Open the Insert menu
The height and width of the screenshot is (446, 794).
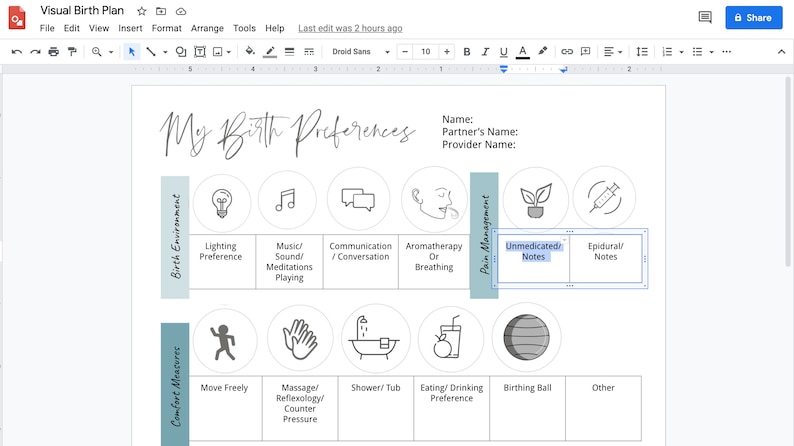click(130, 28)
